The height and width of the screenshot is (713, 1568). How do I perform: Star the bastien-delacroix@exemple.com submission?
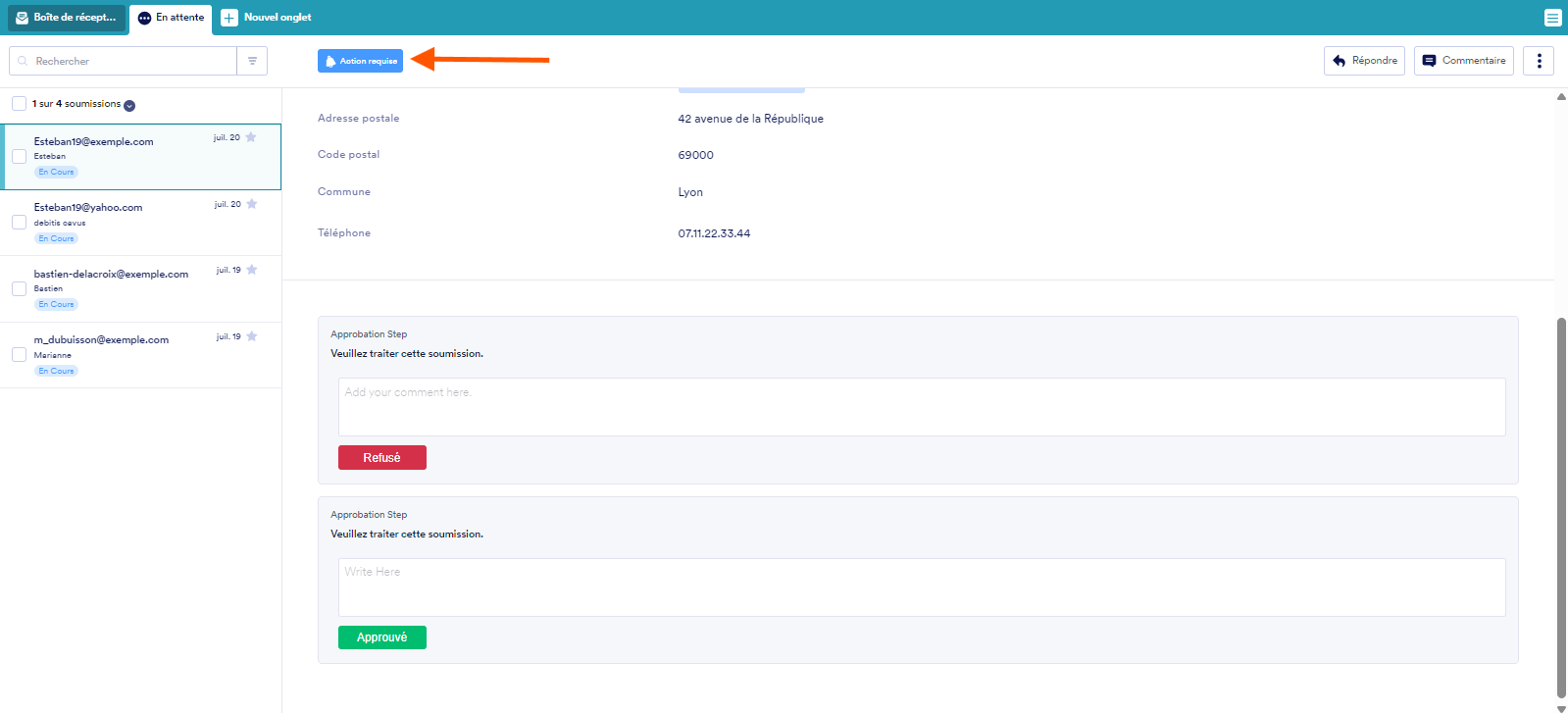coord(252,270)
